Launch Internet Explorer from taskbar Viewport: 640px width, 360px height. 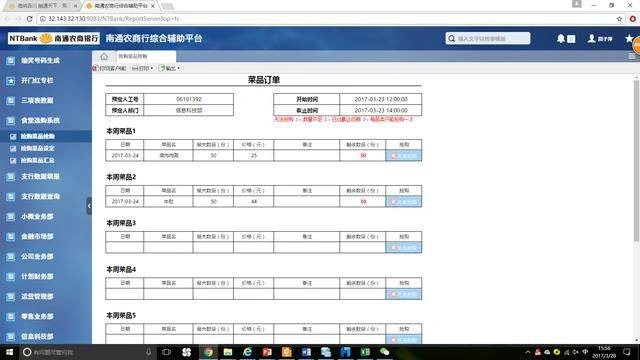pyautogui.click(x=247, y=352)
